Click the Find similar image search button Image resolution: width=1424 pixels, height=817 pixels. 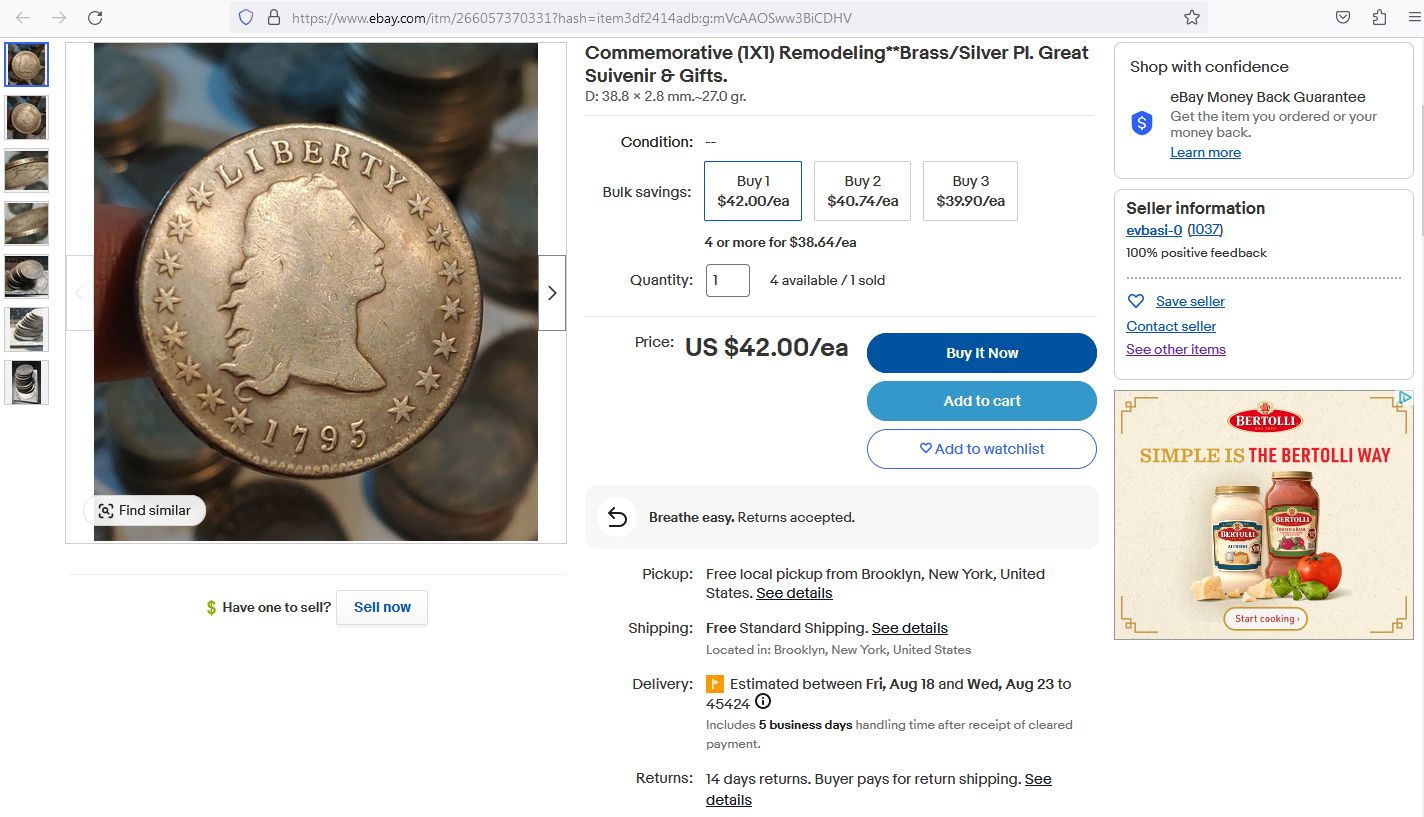pyautogui.click(x=144, y=510)
